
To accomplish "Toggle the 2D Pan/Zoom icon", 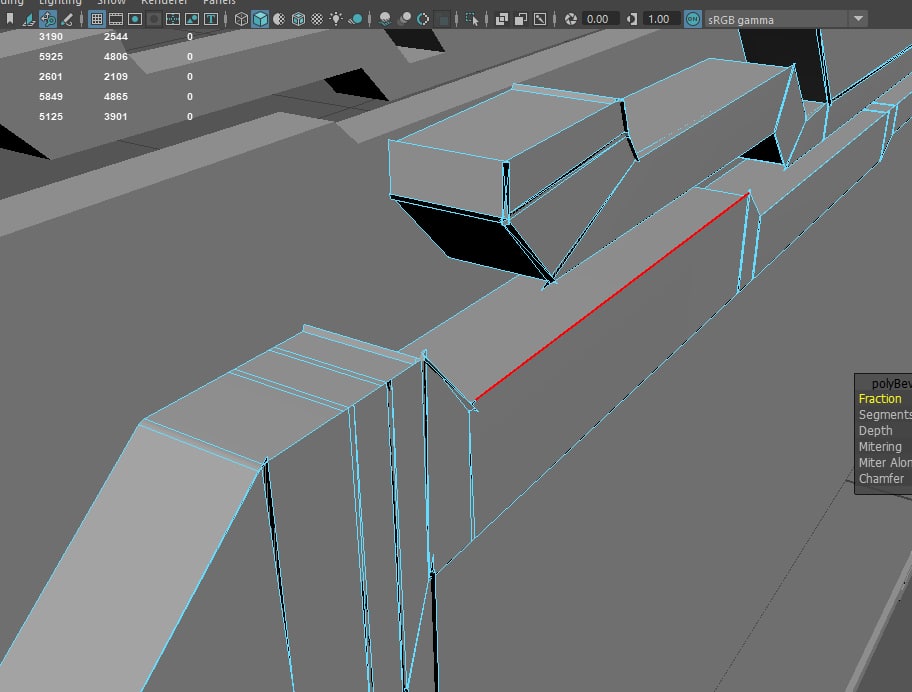I will click(x=48, y=19).
